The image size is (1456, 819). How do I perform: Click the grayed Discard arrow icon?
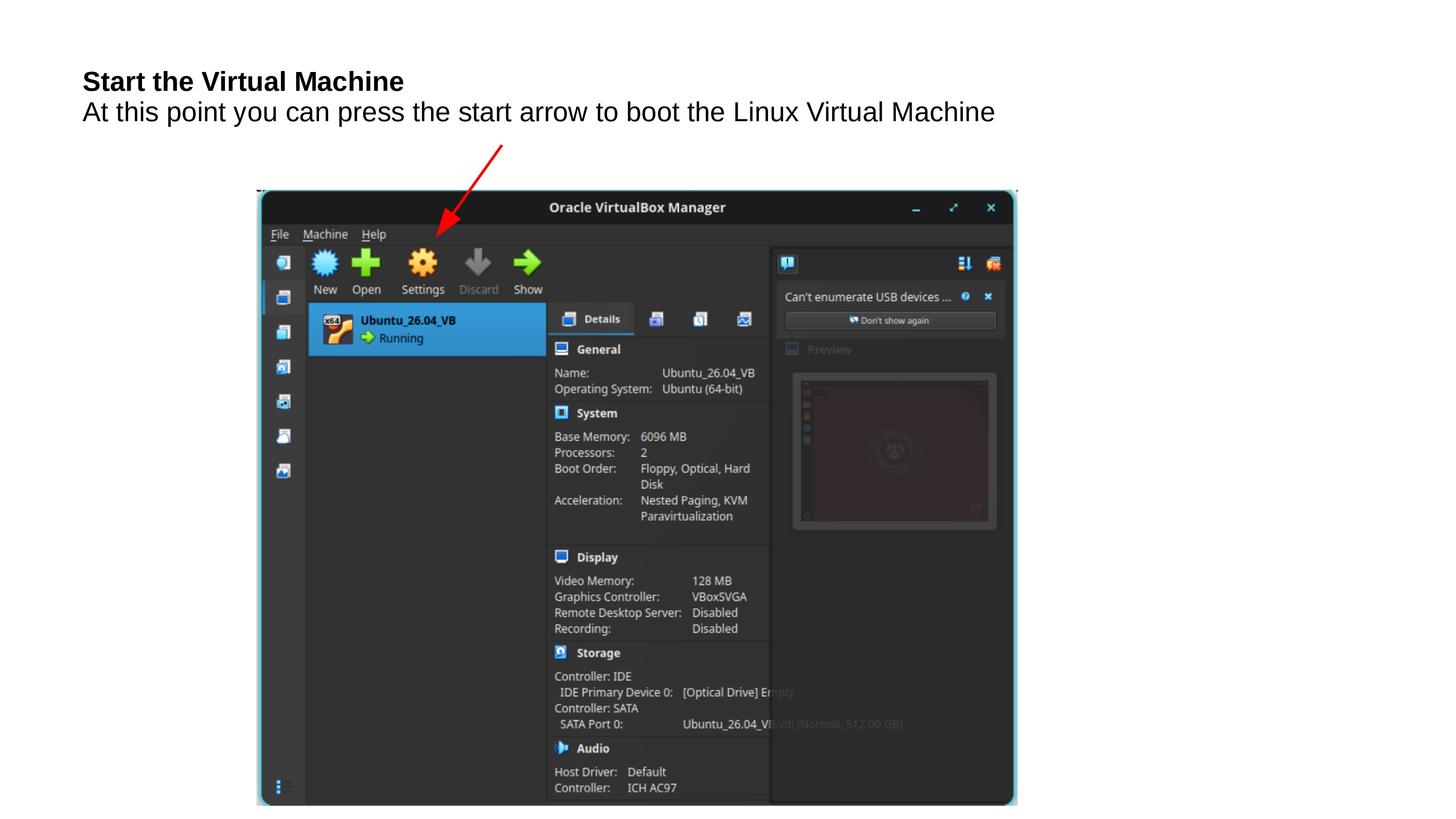(x=478, y=264)
